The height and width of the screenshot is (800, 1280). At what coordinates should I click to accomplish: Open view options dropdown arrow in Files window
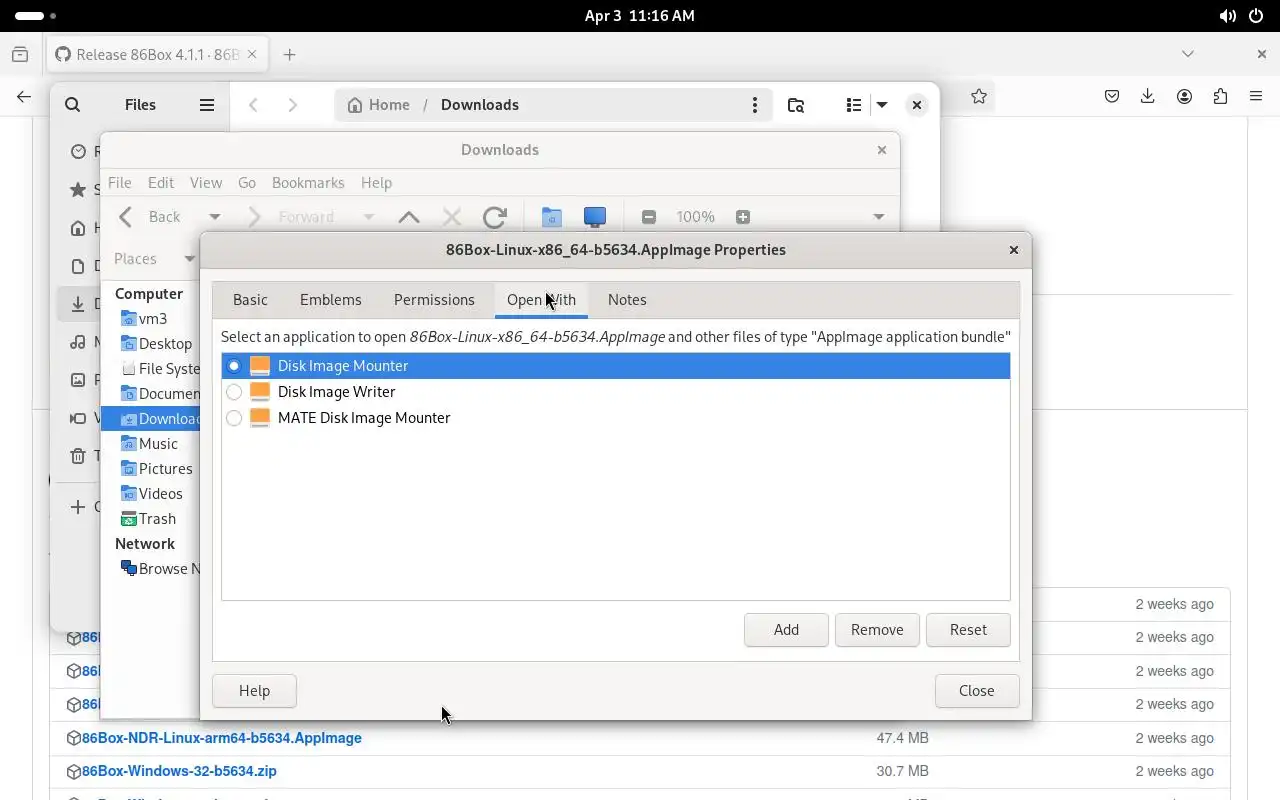[882, 105]
